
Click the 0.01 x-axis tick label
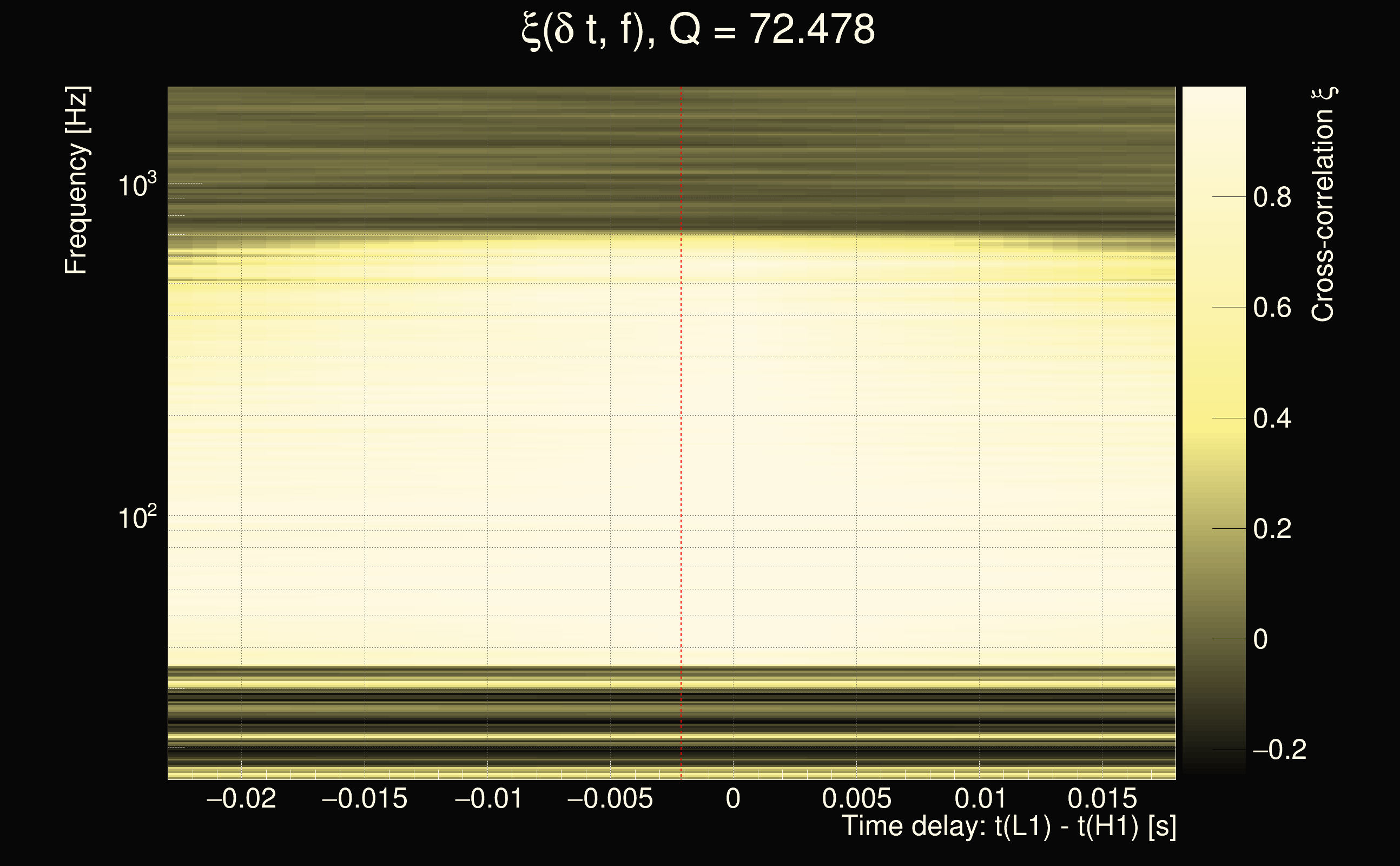[980, 798]
